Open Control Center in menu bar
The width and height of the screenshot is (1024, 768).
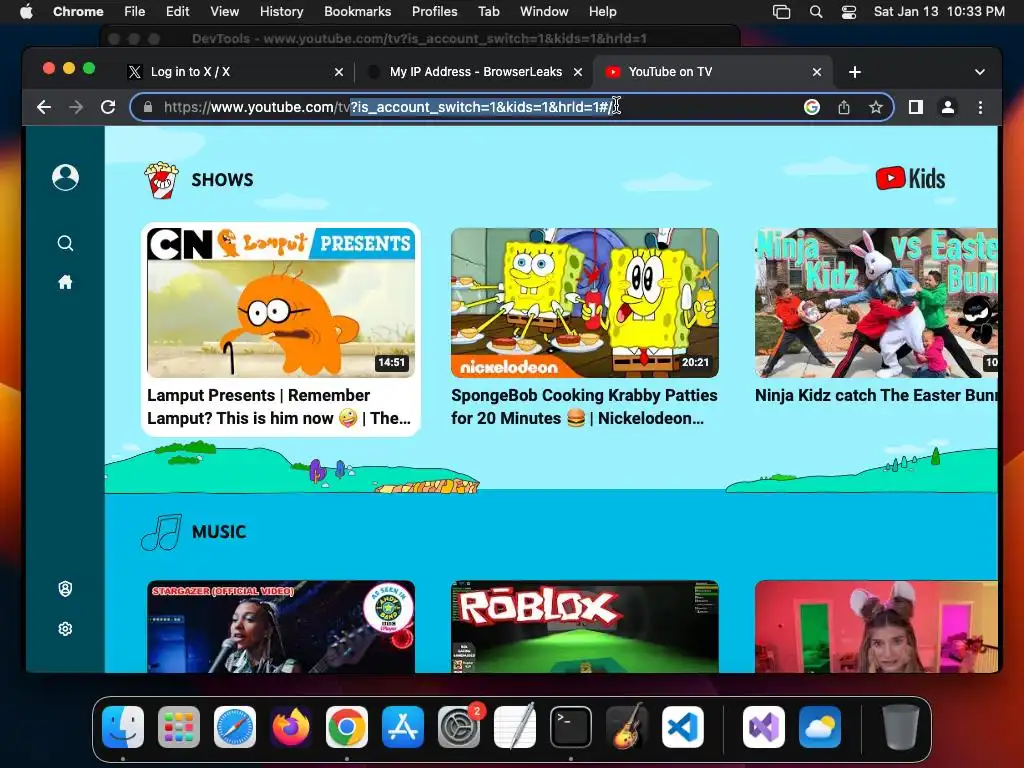pyautogui.click(x=848, y=12)
